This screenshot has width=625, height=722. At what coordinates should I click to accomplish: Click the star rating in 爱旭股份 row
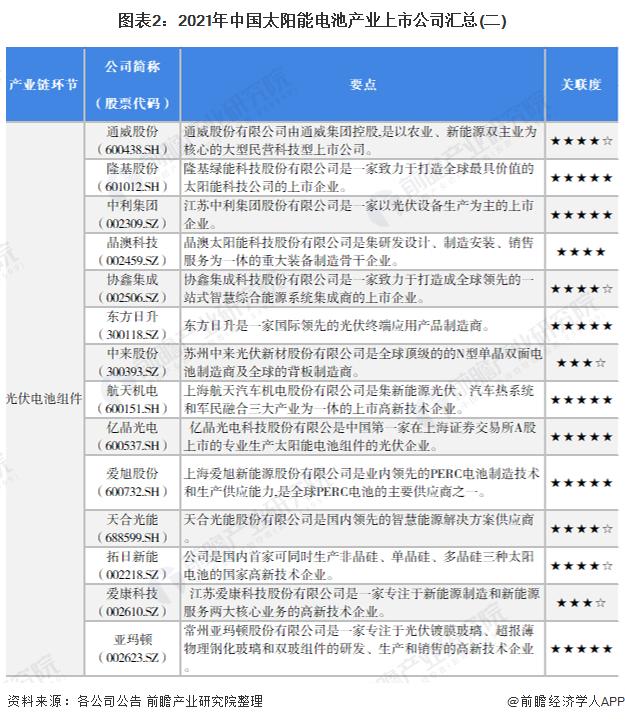click(582, 483)
